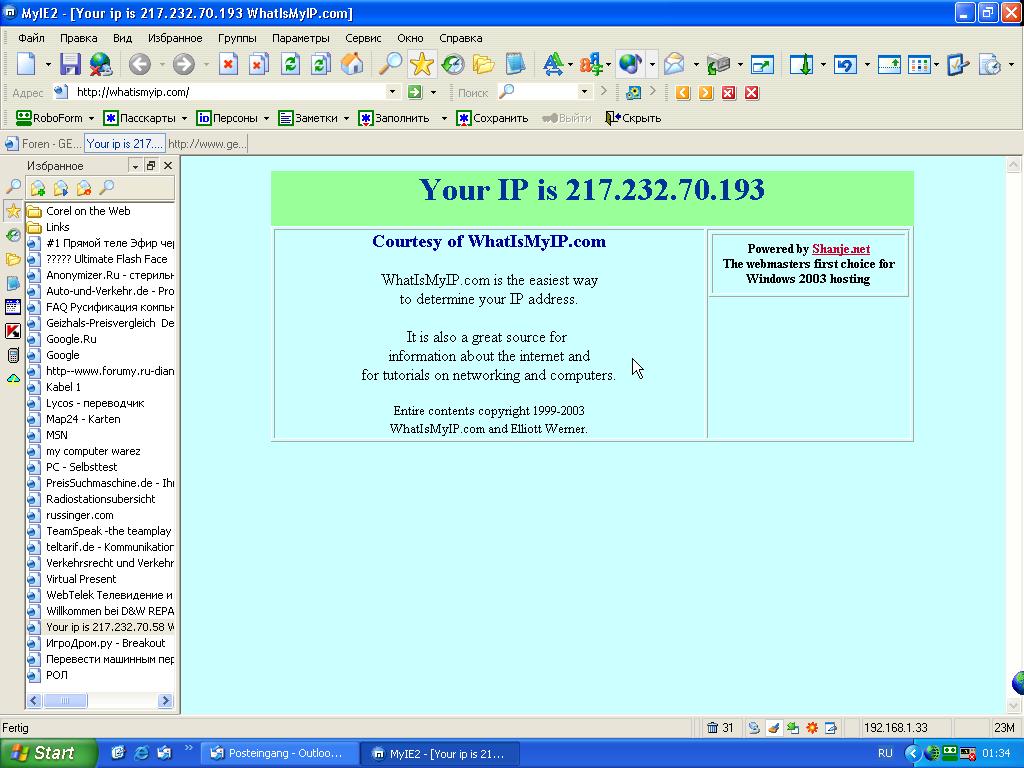Screen dimensions: 1024x768
Task: Open the RoboForm dropdown menu
Action: coord(91,118)
